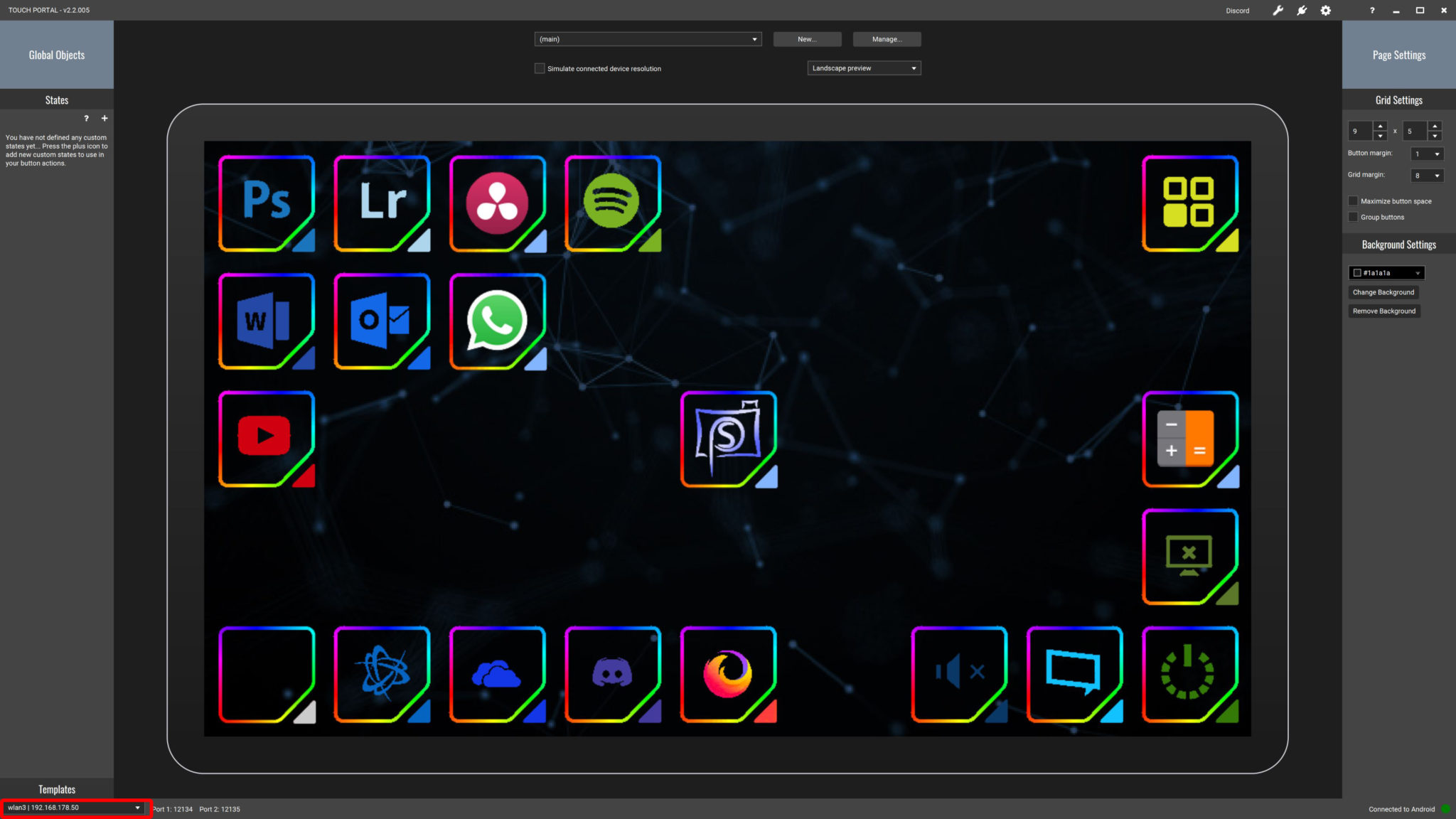The width and height of the screenshot is (1456, 819).
Task: Select the stylized S frame icon button
Action: pos(729,439)
